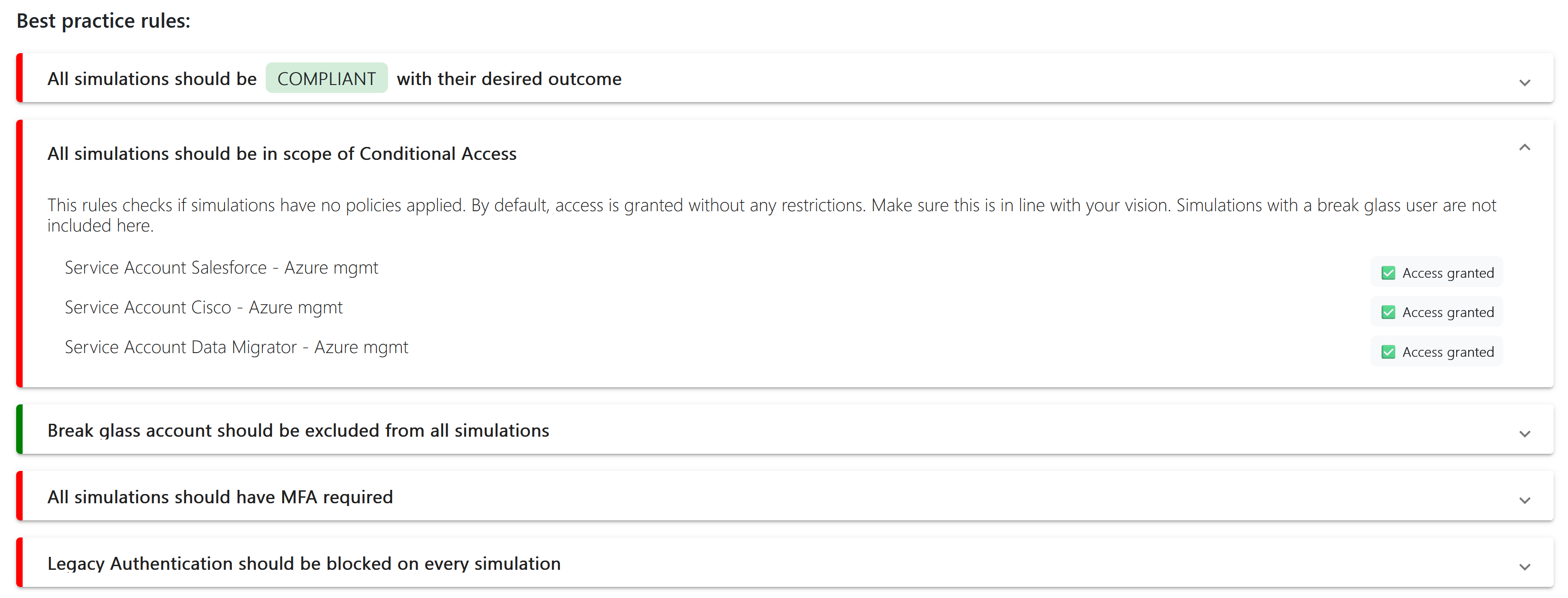Select the 'Break glass account should be excluded' title
Viewport: 1568px width, 598px height.
[x=298, y=431]
